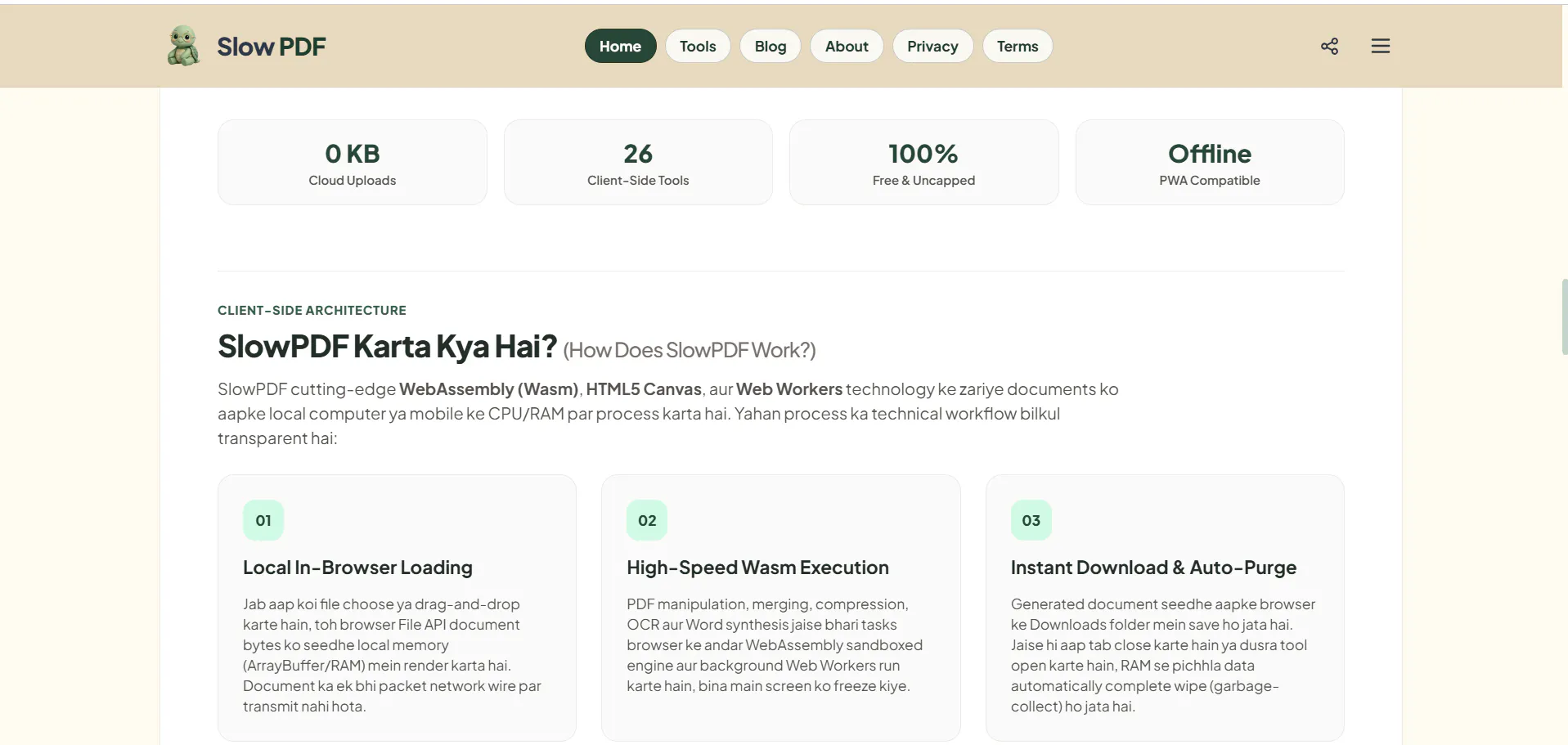Click the 02 step badge
This screenshot has height=745, width=1568.
click(x=647, y=520)
